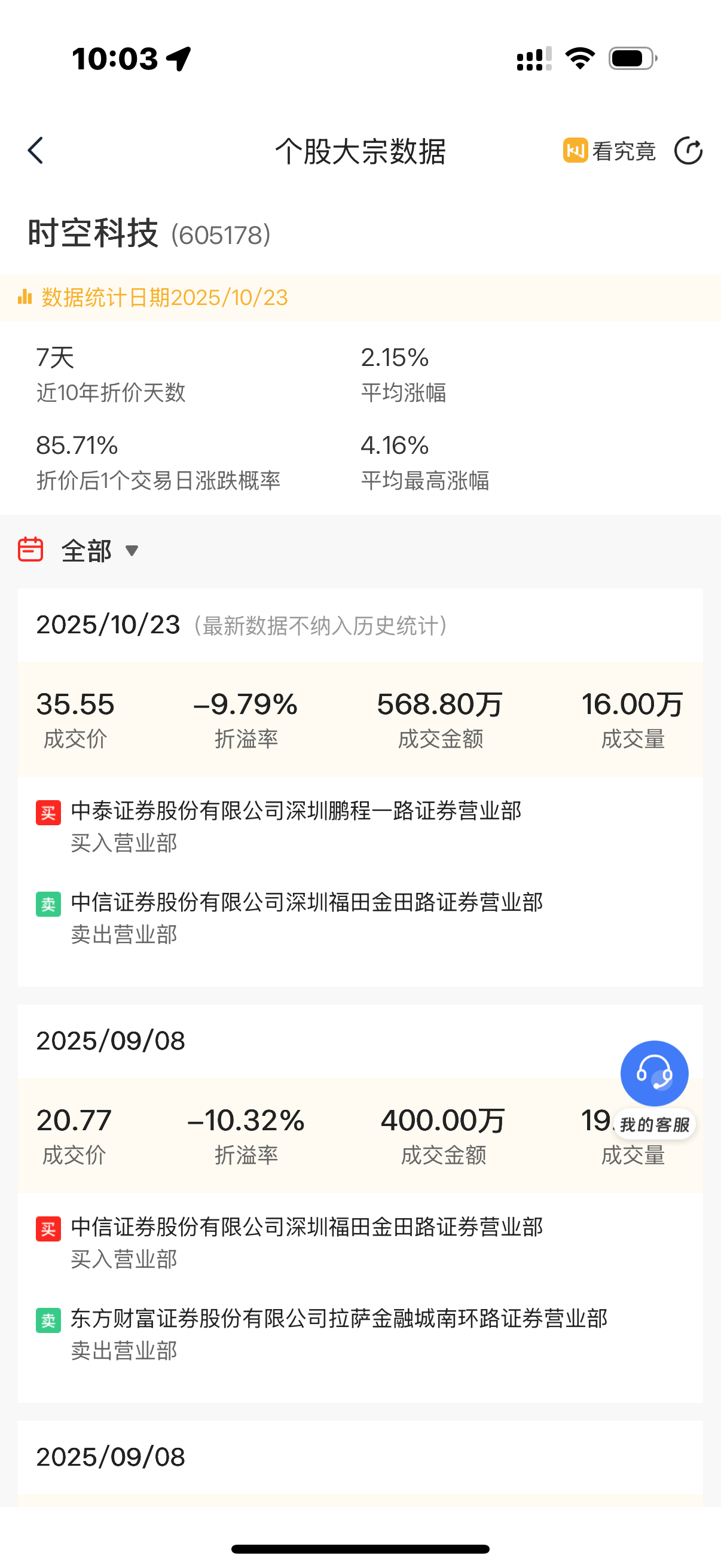Open the 看究竟 link
The image size is (721, 1568).
[x=609, y=151]
